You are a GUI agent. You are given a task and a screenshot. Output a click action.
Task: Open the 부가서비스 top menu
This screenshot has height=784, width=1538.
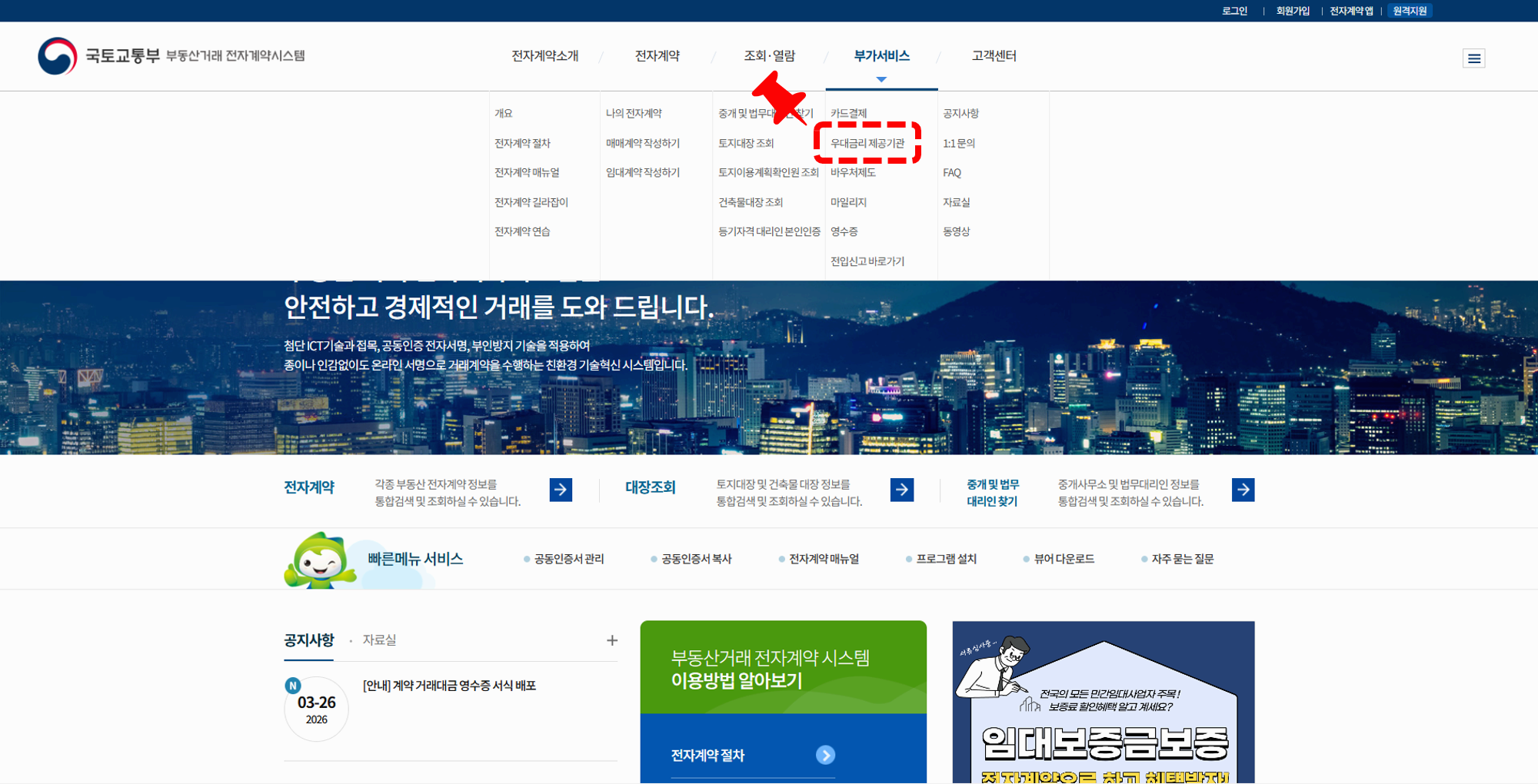pyautogui.click(x=881, y=56)
